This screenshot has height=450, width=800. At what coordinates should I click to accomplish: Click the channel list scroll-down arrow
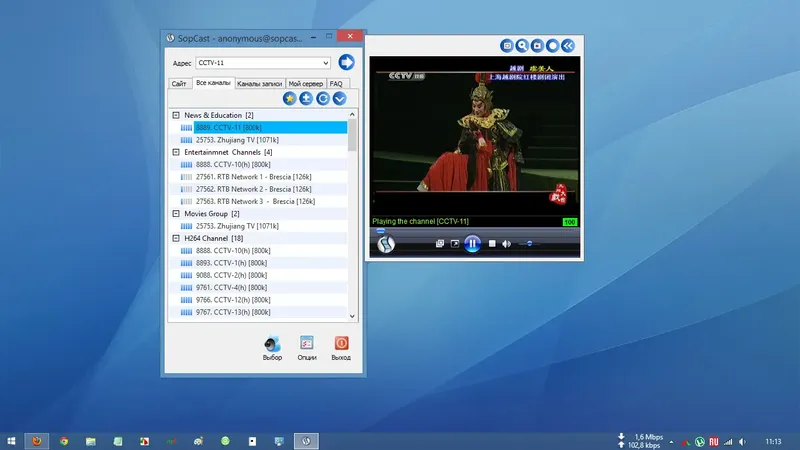coord(352,316)
